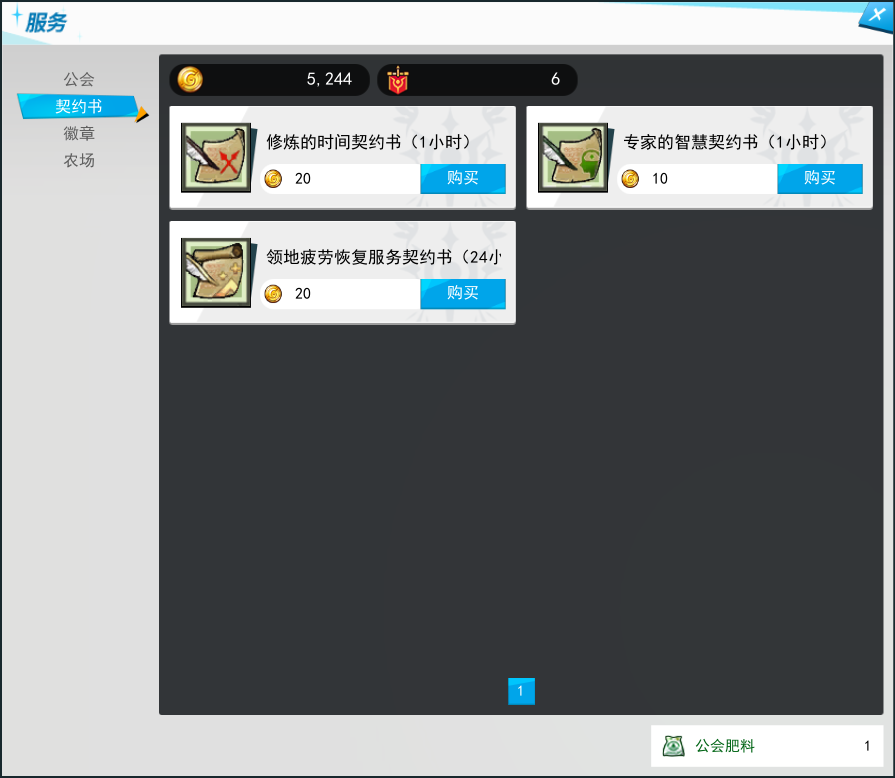Select the 契约书 sidebar tab
Image resolution: width=895 pixels, height=778 pixels.
click(x=78, y=107)
